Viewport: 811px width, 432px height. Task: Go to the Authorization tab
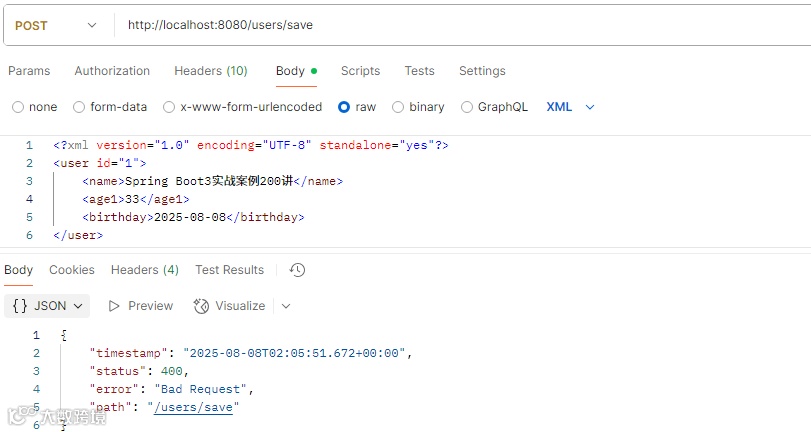coord(112,71)
